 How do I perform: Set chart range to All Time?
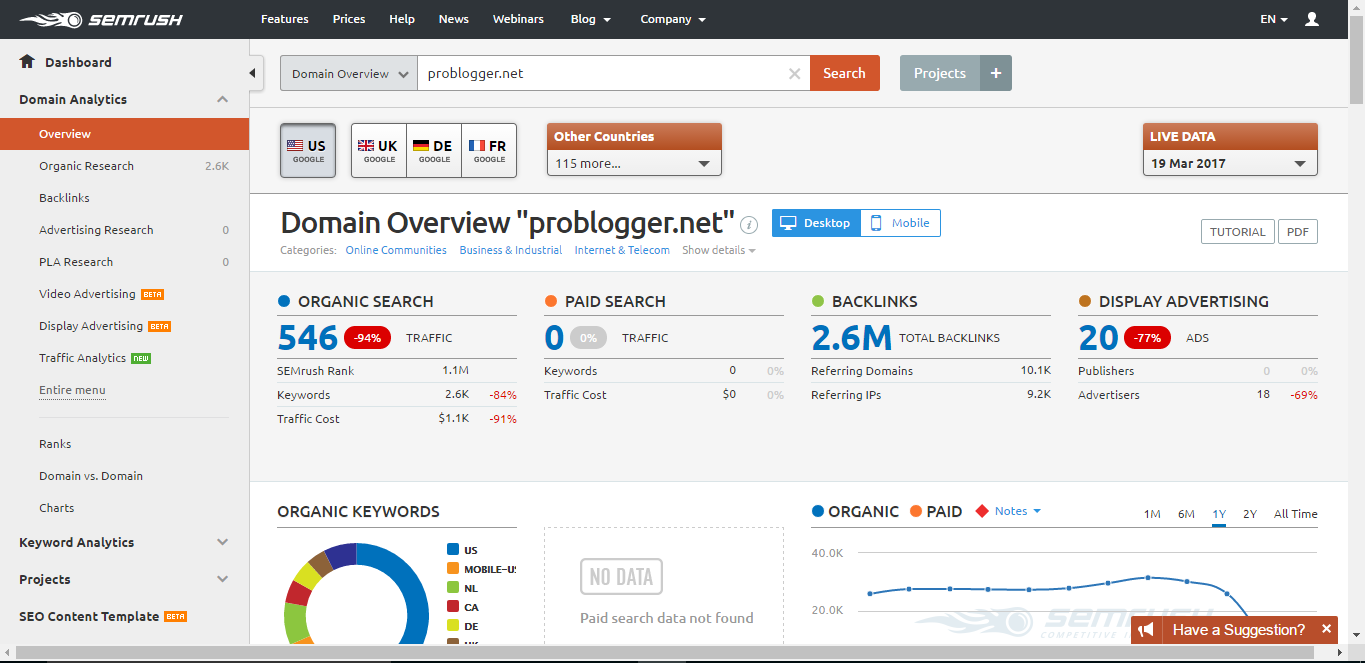(x=1296, y=514)
